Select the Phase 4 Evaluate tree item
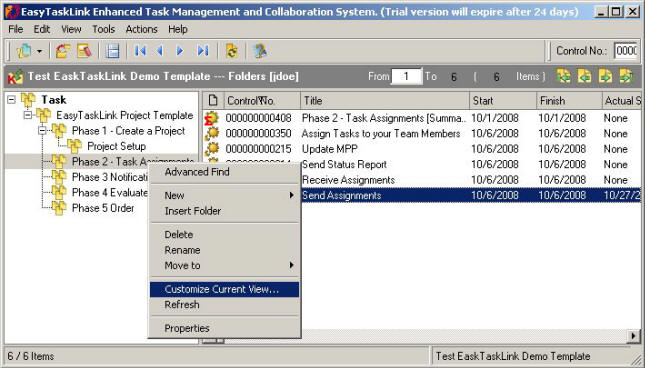The width and height of the screenshot is (645, 368). click(x=109, y=192)
